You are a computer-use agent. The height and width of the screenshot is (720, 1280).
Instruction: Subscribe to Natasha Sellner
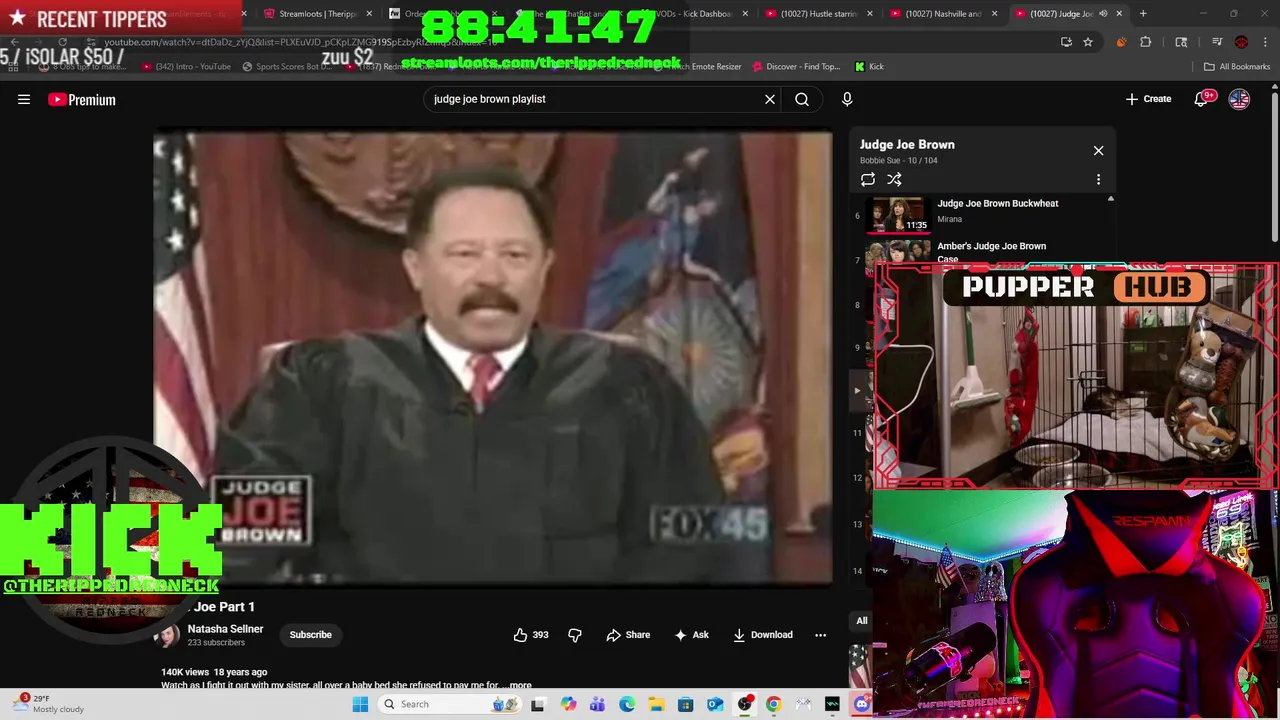[310, 635]
